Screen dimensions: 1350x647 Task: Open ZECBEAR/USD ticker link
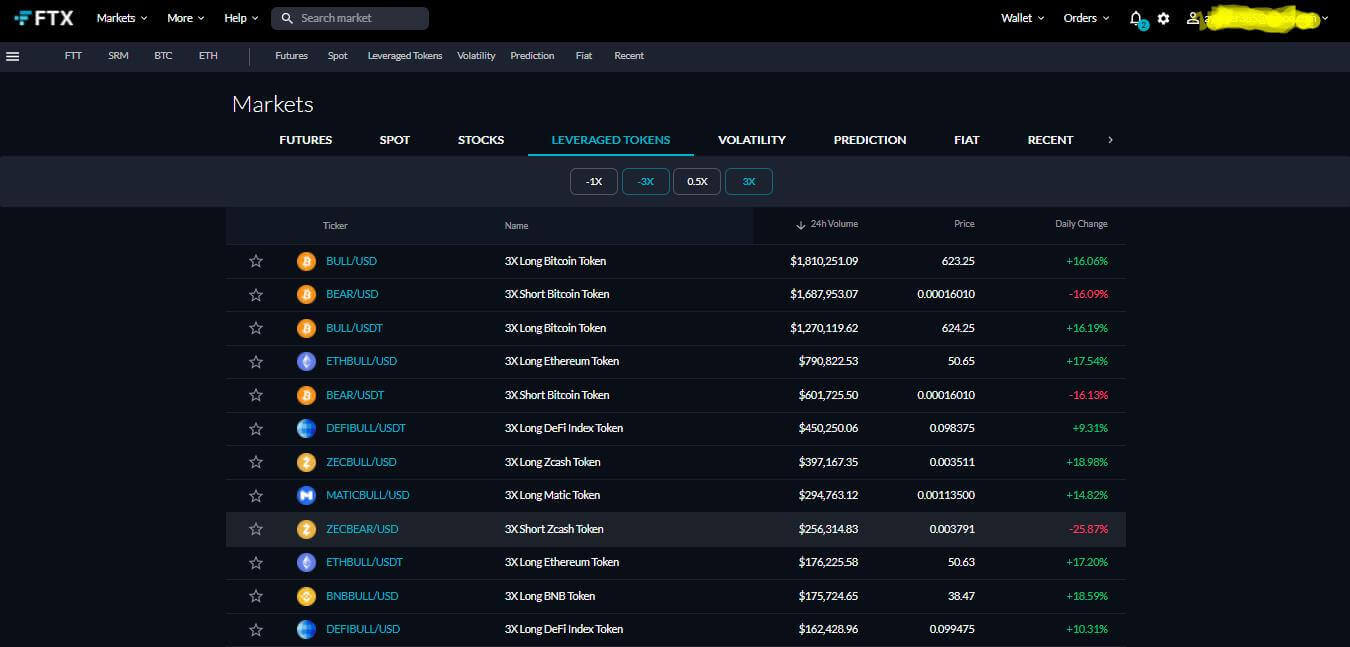point(362,529)
